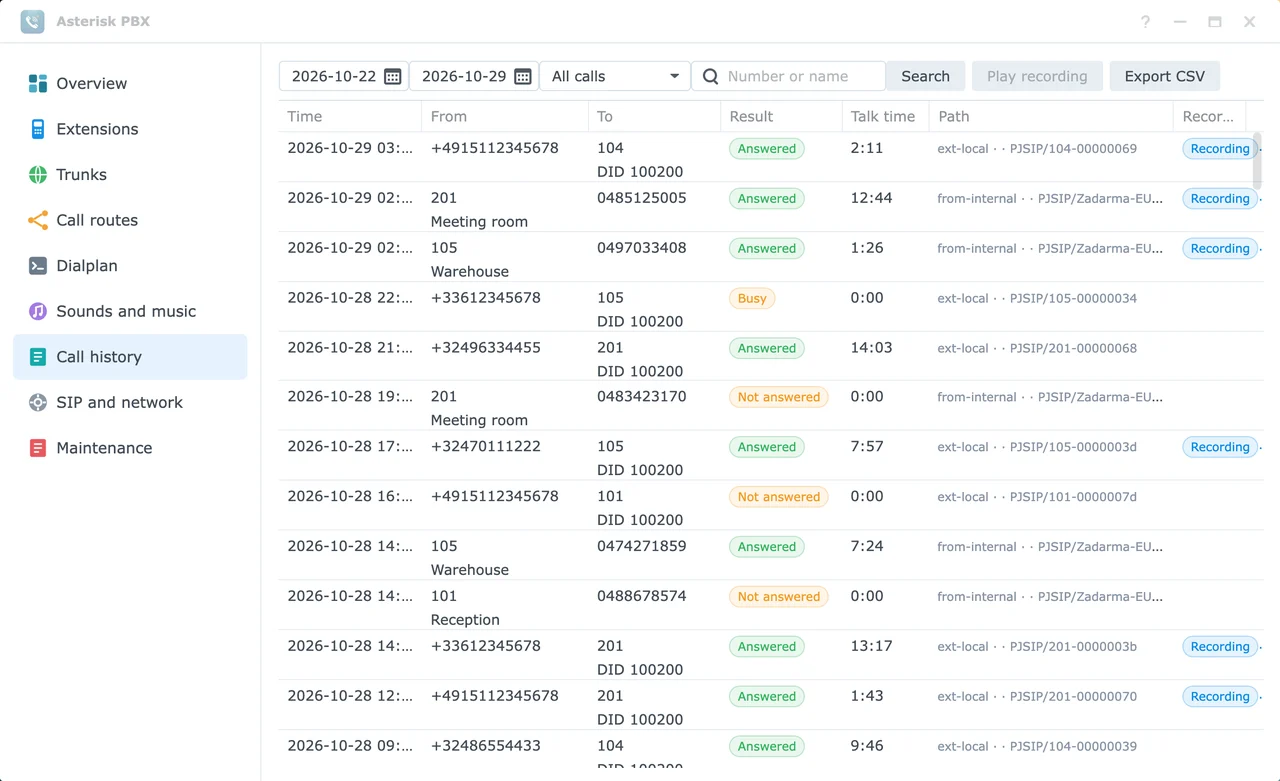
Task: Go to the Trunks page
Action: [130, 174]
